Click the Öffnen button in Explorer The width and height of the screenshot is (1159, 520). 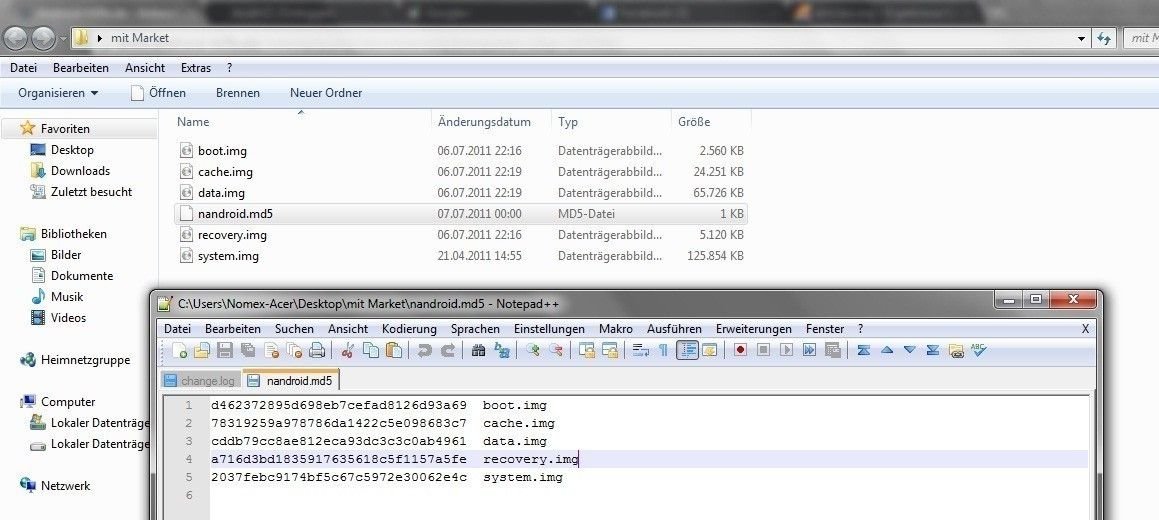tap(158, 93)
